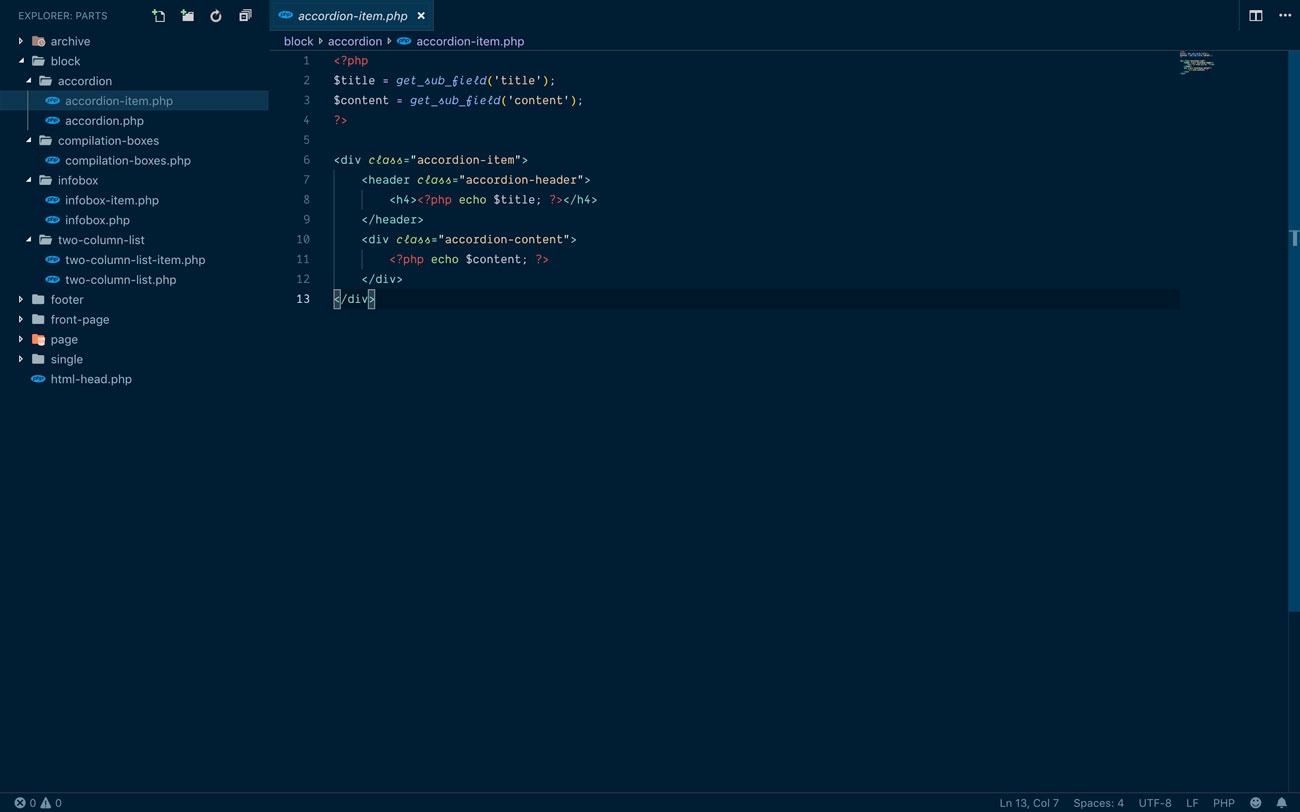Expand the archive folder
Screen dimensions: 1300x812
coord(21,41)
